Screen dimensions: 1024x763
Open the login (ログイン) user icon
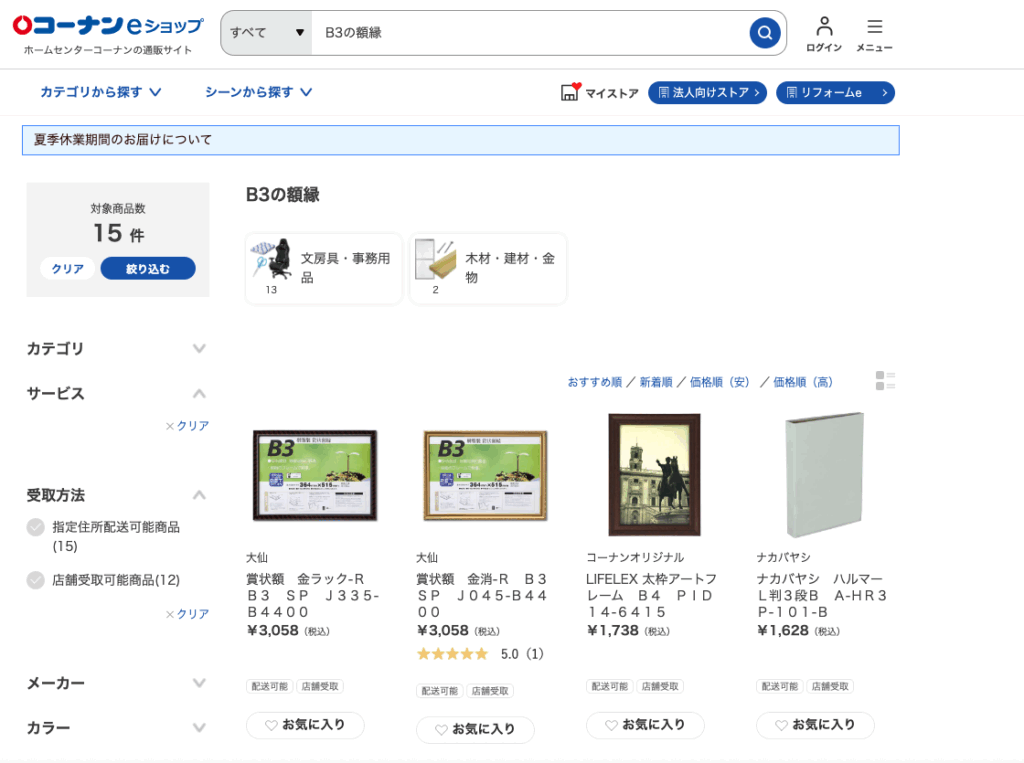(x=824, y=34)
